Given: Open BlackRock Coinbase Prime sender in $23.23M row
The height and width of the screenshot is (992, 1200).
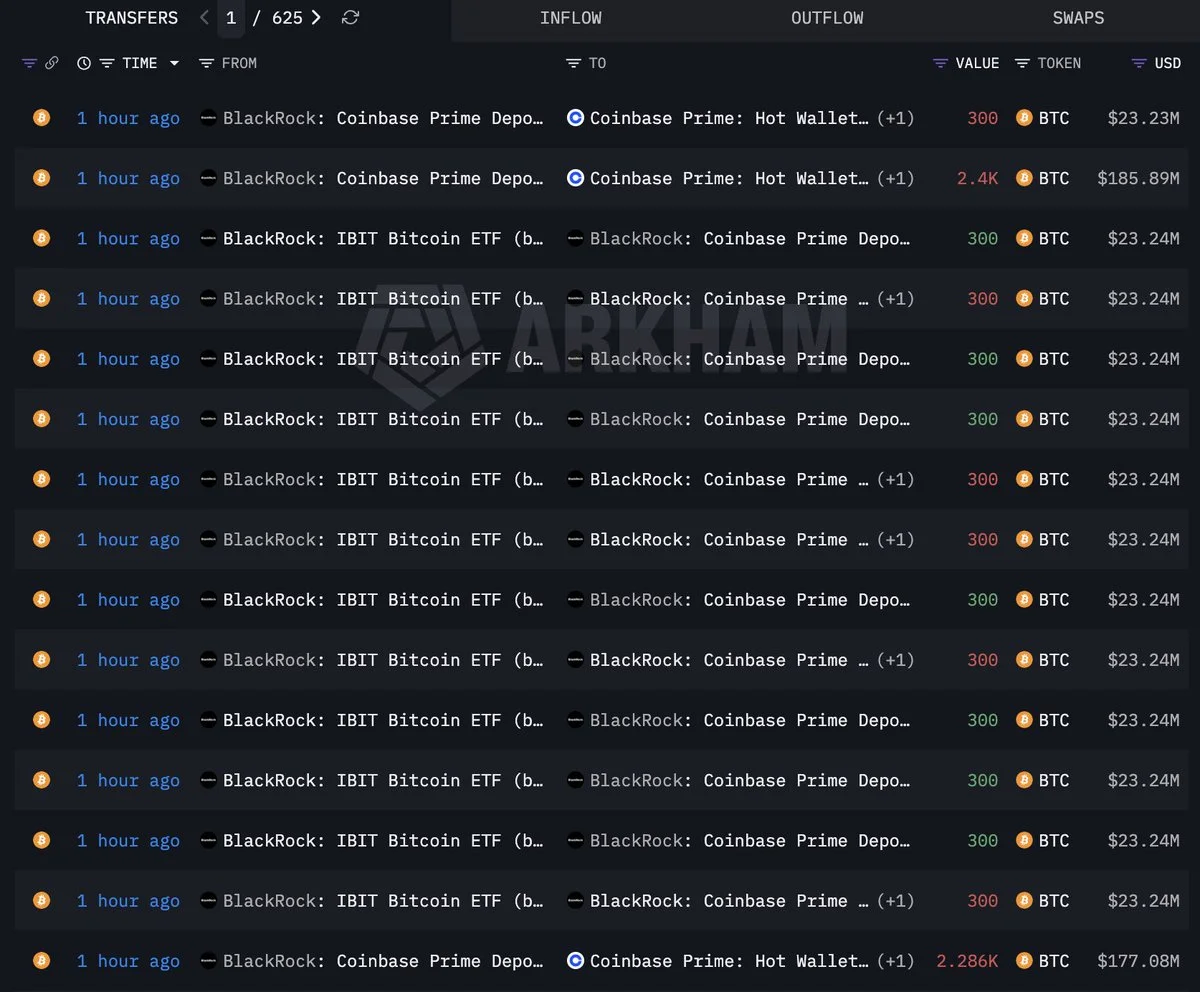Looking at the screenshot, I should pyautogui.click(x=383, y=118).
